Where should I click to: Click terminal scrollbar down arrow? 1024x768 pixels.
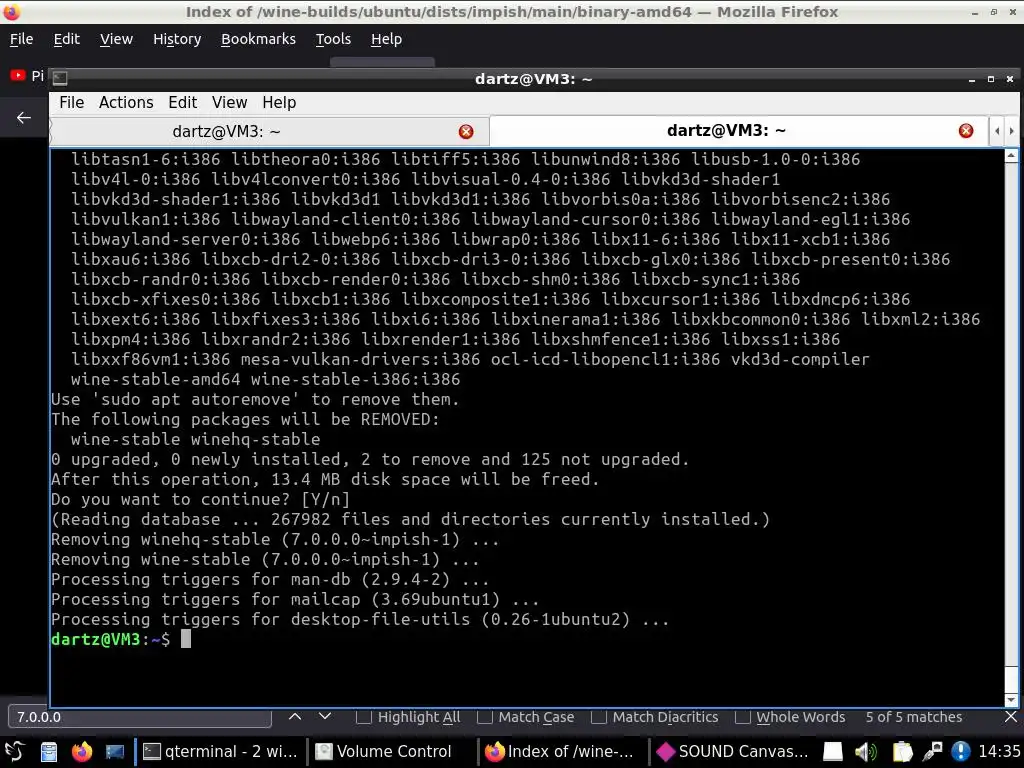[1011, 700]
